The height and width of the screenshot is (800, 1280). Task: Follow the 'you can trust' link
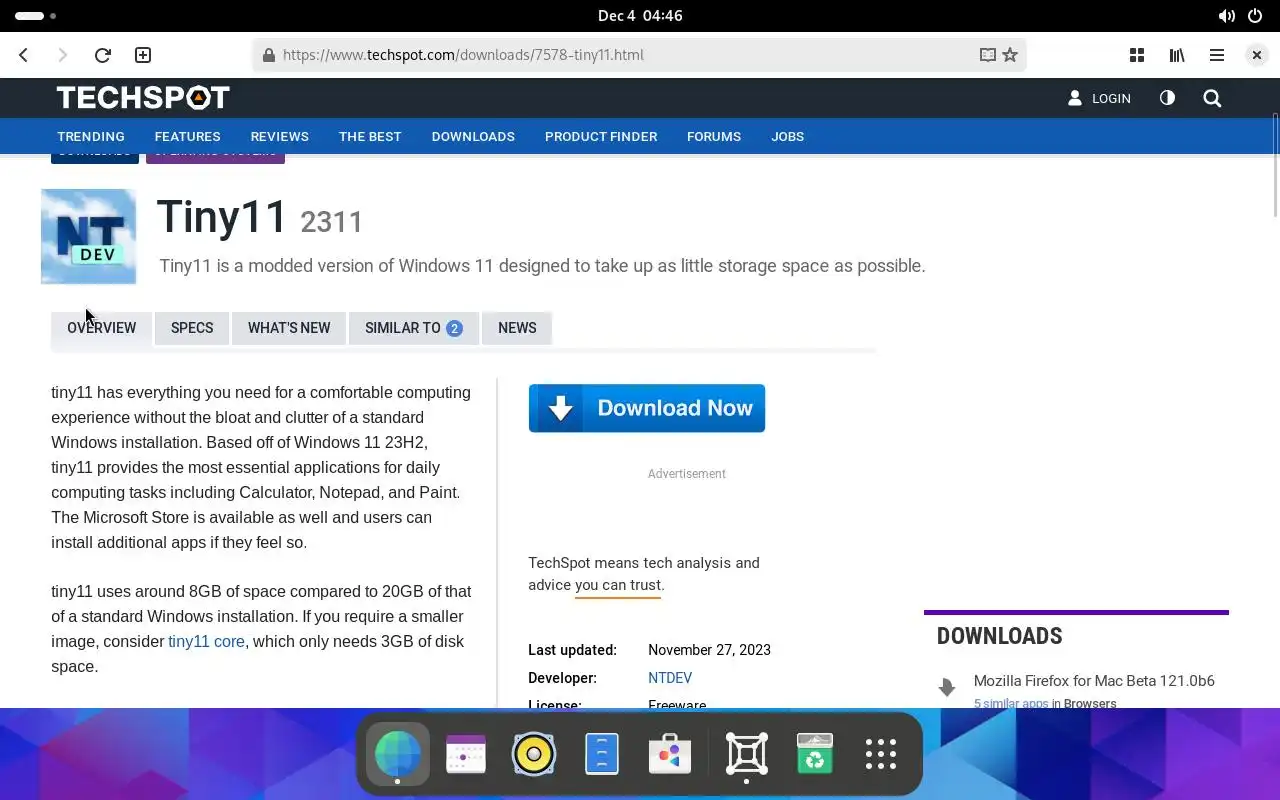[x=618, y=585]
